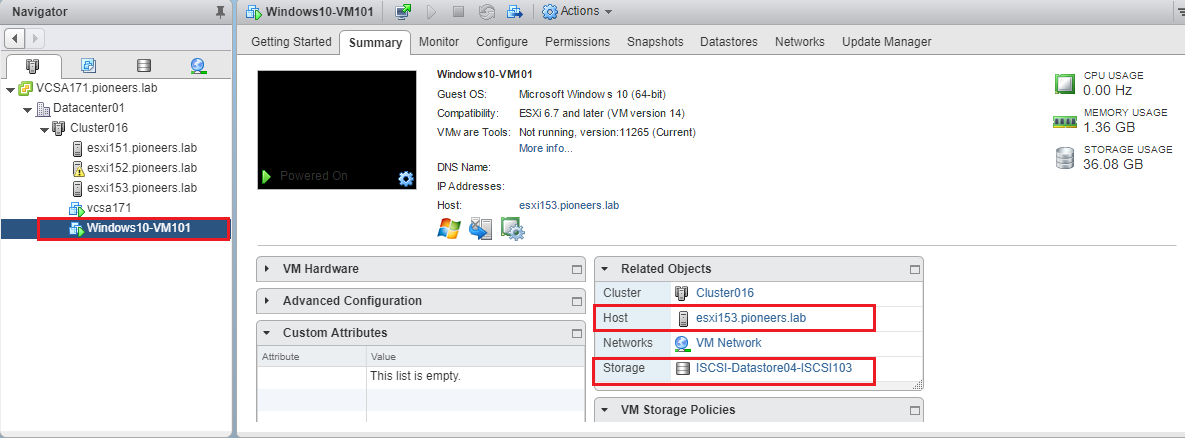This screenshot has height=438, width=1185.
Task: Select the Summary tab
Action: 375,42
